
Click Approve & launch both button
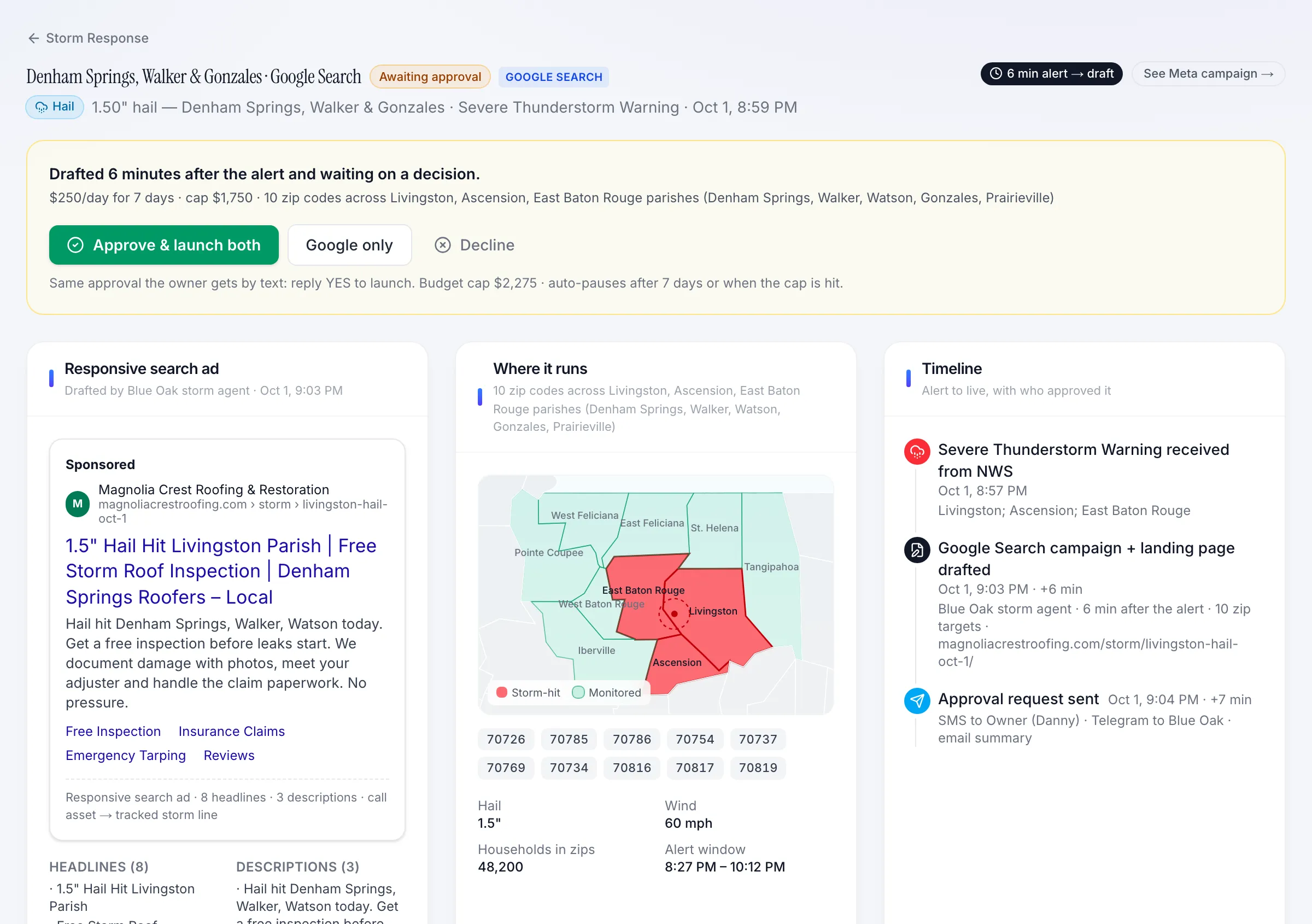163,245
